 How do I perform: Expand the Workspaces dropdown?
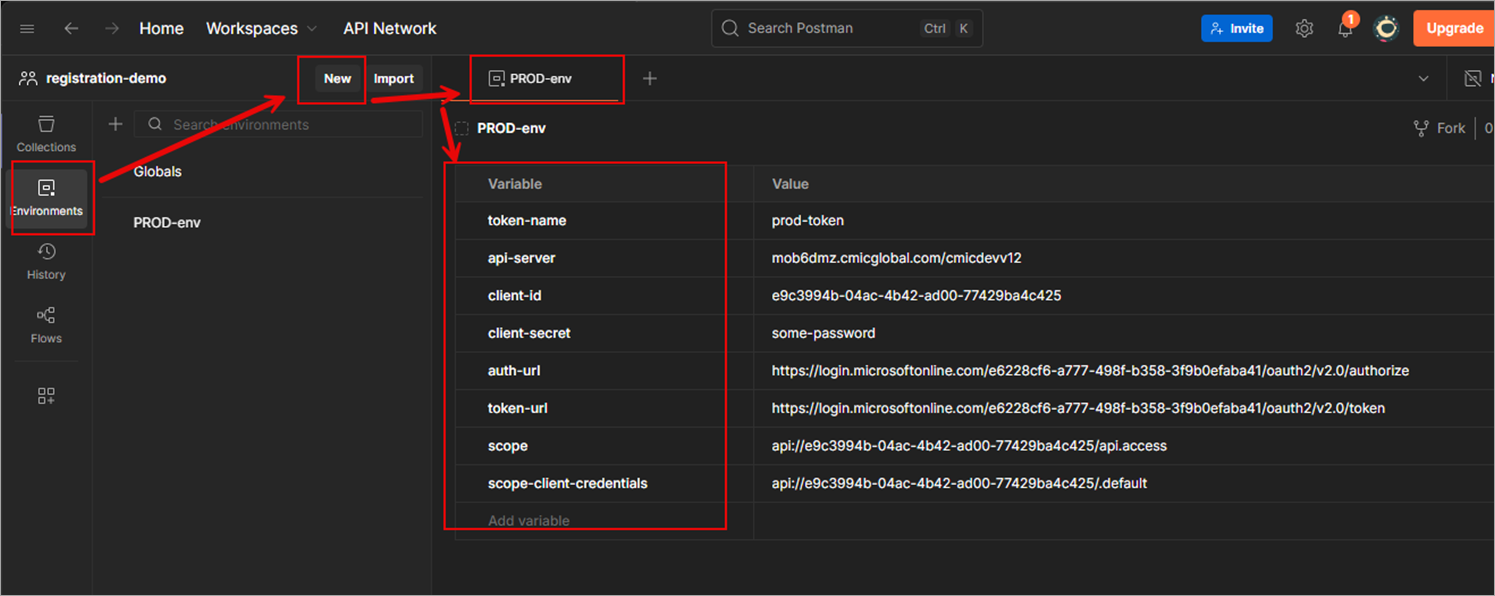(x=262, y=28)
